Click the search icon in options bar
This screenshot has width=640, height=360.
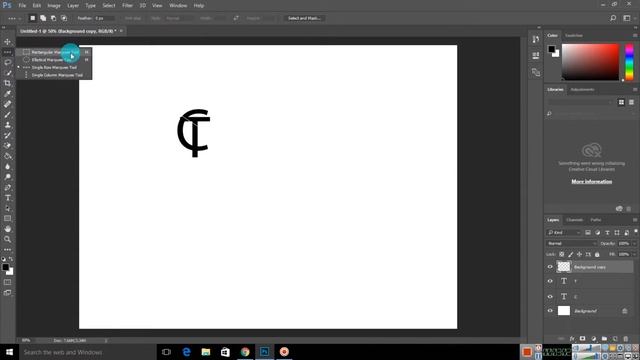[613, 18]
